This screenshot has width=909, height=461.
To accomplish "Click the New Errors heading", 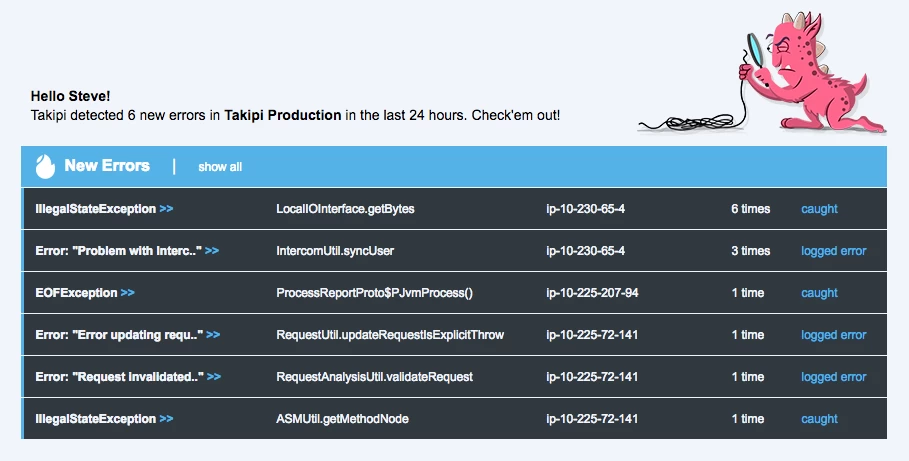I will pos(107,166).
